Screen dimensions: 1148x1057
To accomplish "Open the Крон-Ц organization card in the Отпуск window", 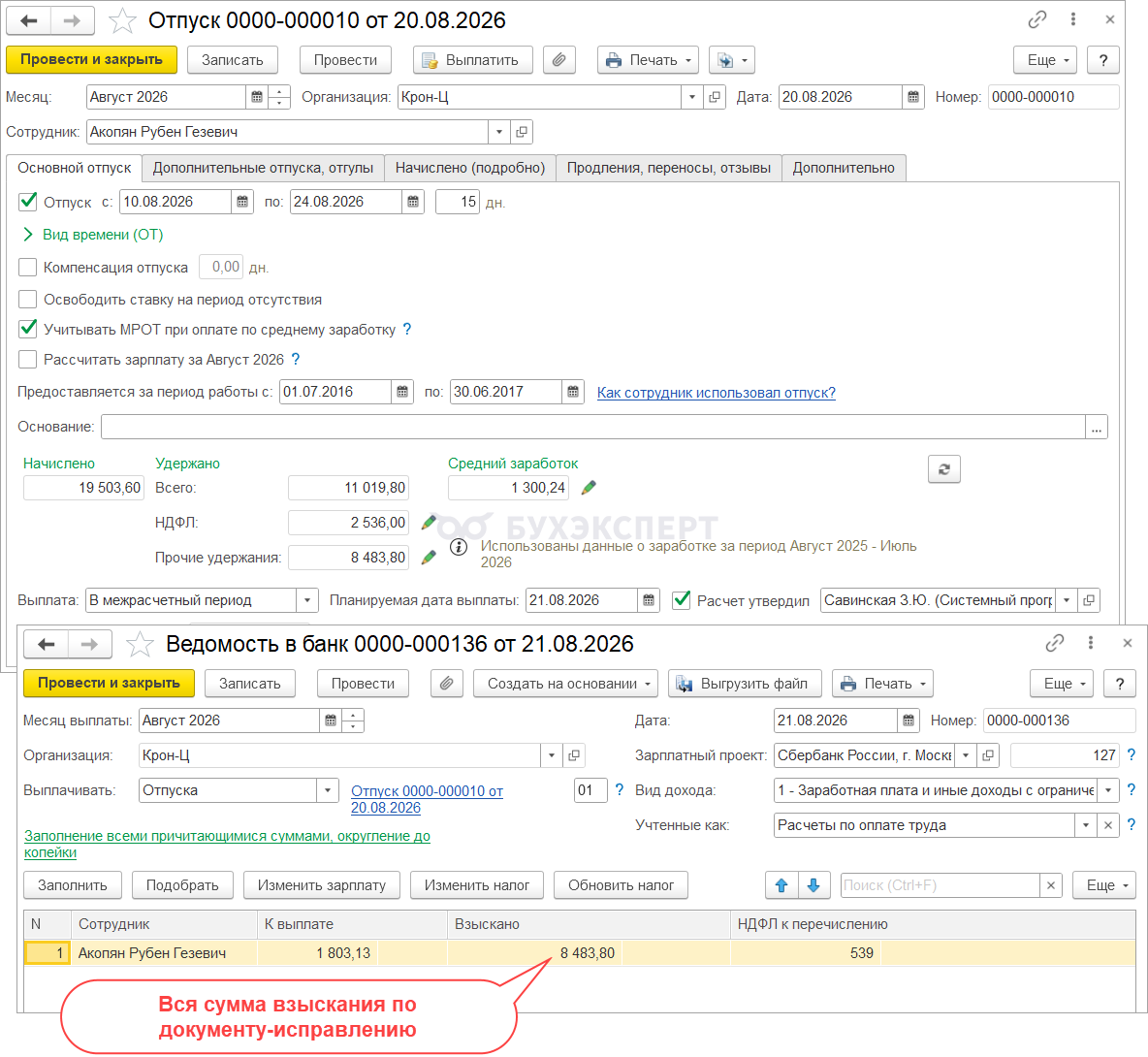I will click(715, 97).
